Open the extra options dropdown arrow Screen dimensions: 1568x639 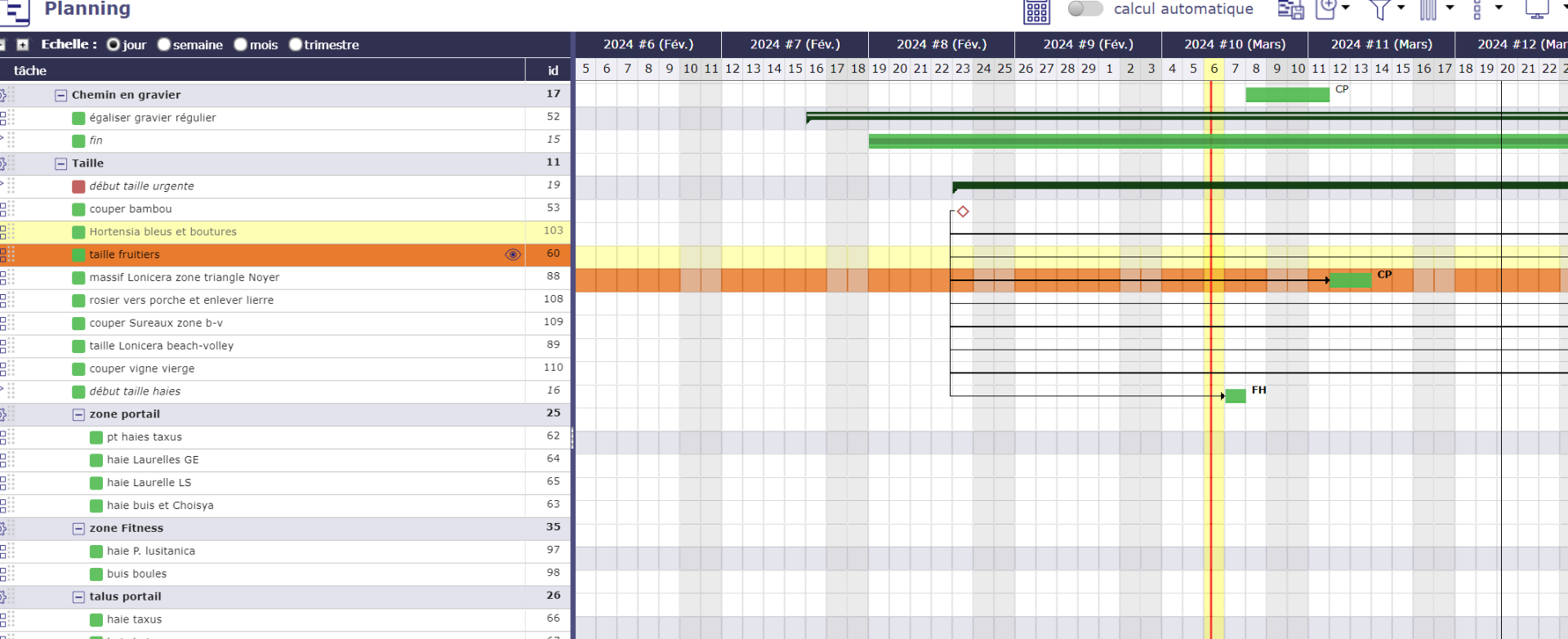pos(1499,8)
